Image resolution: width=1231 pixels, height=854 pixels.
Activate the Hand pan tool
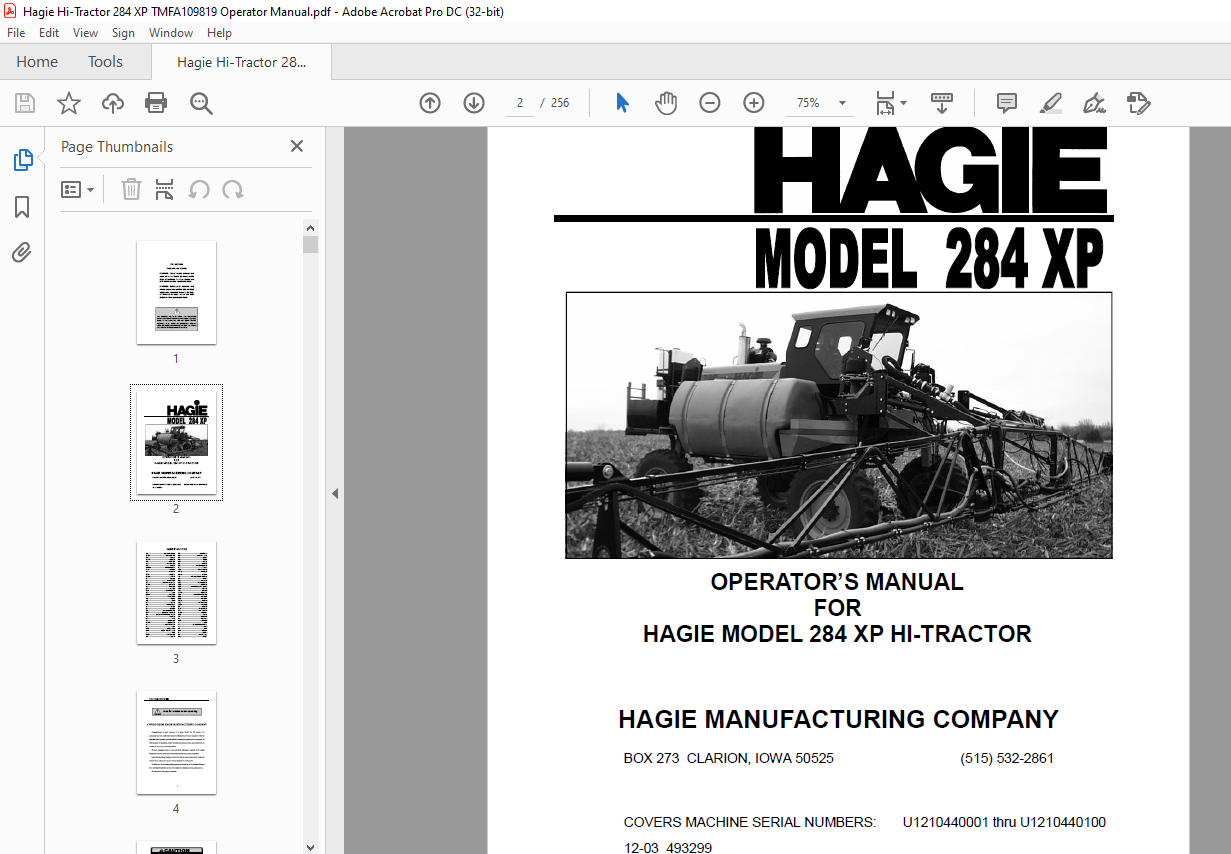point(666,103)
